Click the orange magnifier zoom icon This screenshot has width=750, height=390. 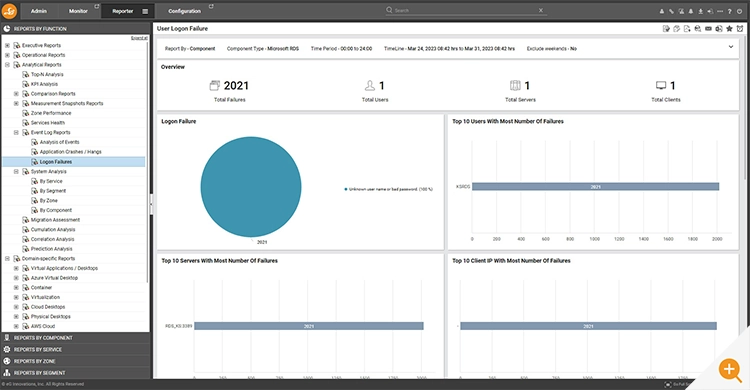click(x=730, y=369)
